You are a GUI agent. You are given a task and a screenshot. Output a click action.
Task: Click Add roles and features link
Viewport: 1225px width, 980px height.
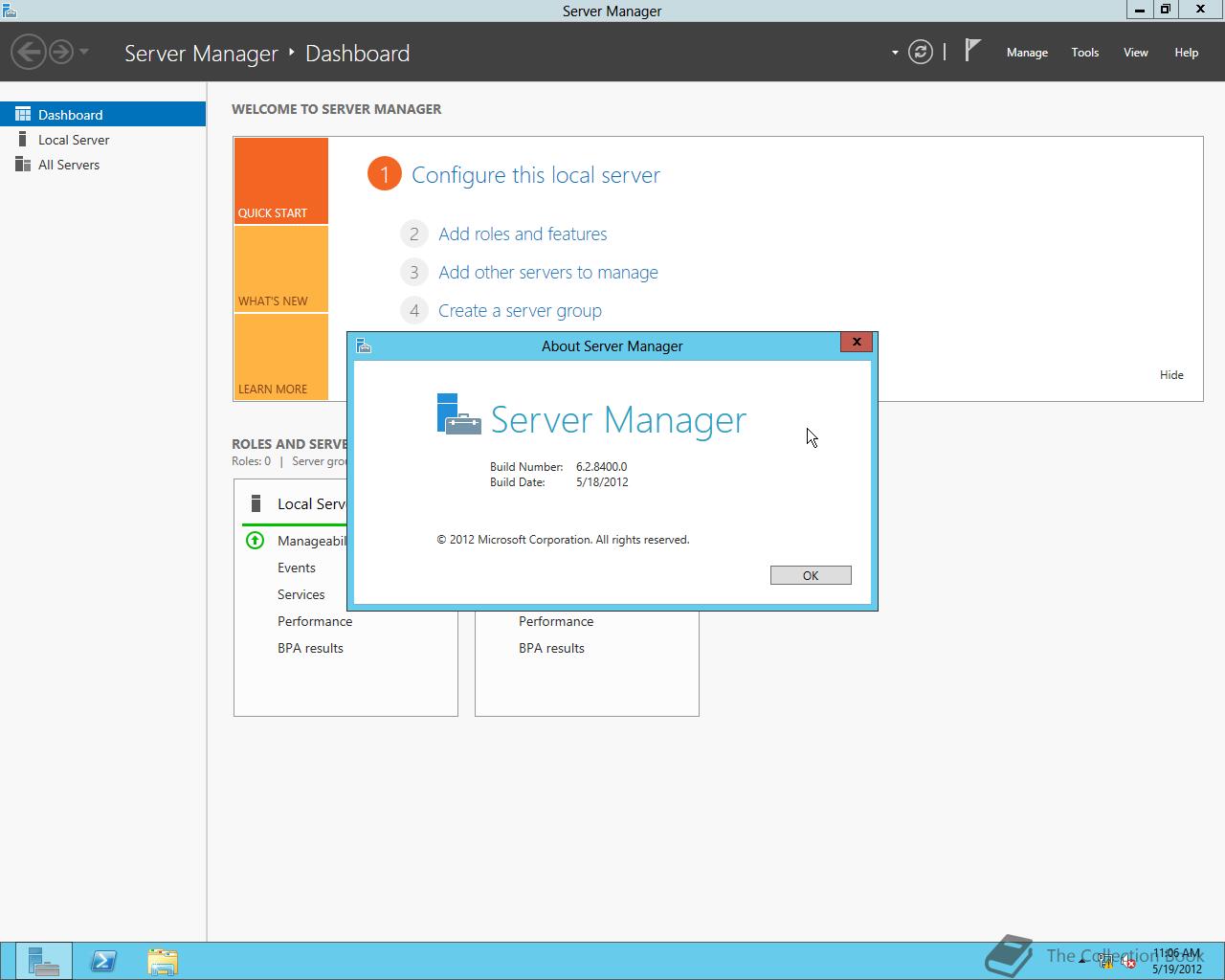(x=523, y=234)
